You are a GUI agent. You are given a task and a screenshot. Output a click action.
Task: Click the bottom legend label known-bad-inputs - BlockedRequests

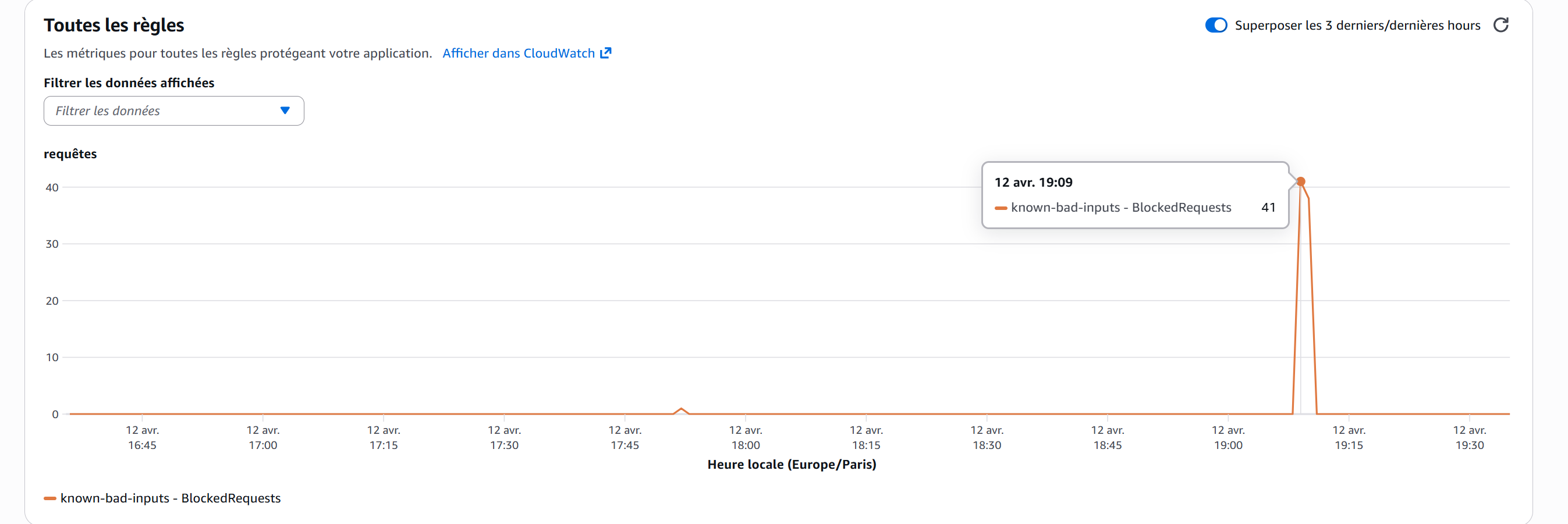tap(171, 498)
